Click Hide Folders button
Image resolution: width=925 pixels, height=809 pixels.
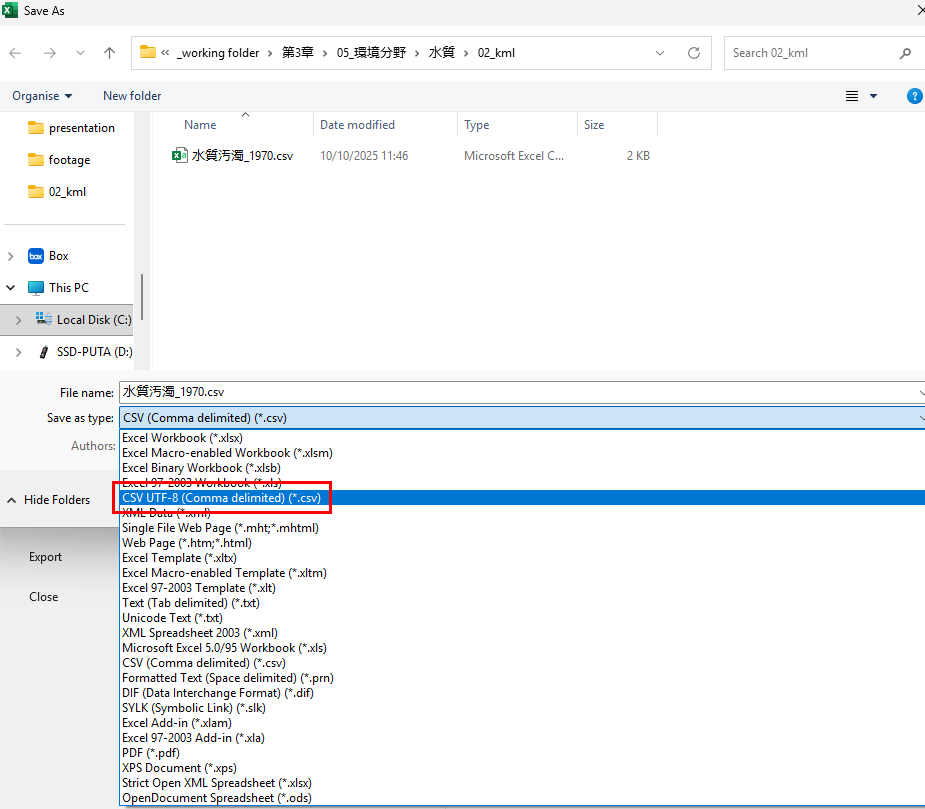[x=48, y=500]
